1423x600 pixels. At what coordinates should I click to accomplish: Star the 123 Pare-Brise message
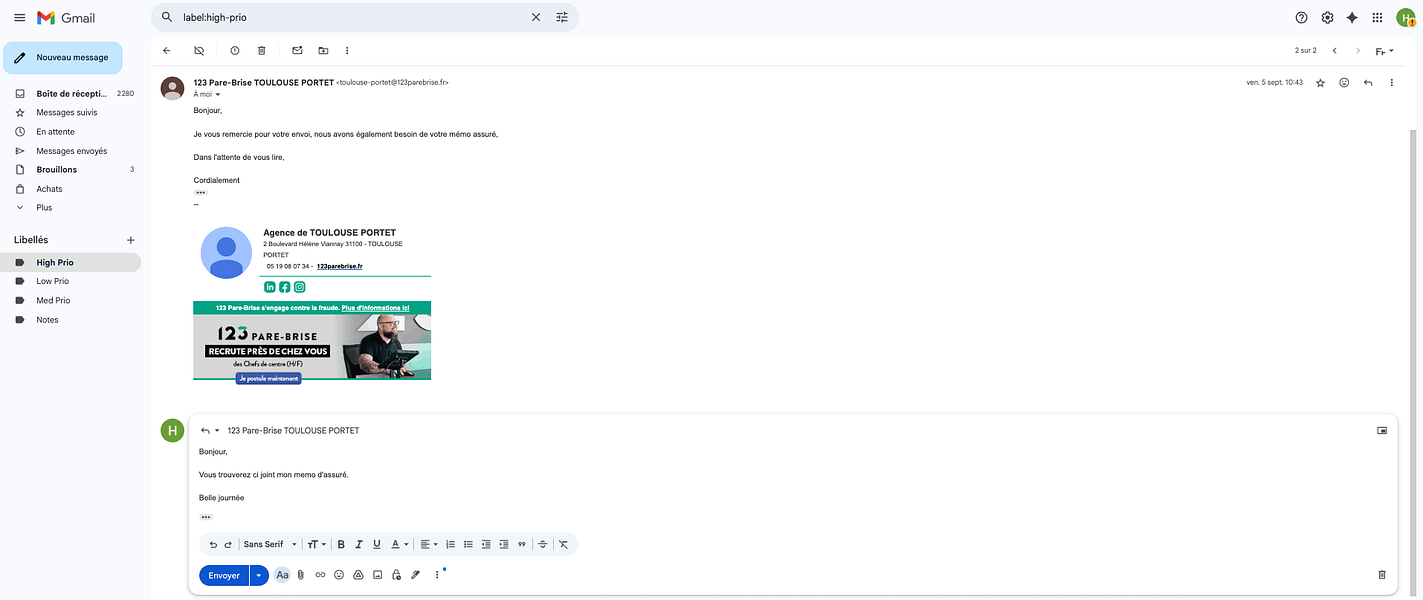1320,82
